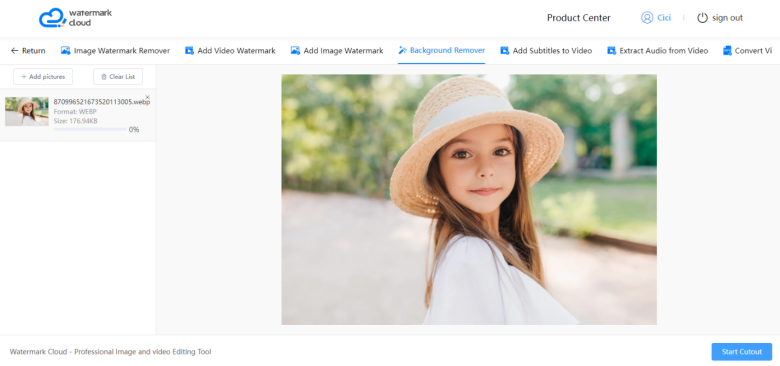This screenshot has width=780, height=366.
Task: Click the Add Subtitles to Video icon
Action: (504, 51)
